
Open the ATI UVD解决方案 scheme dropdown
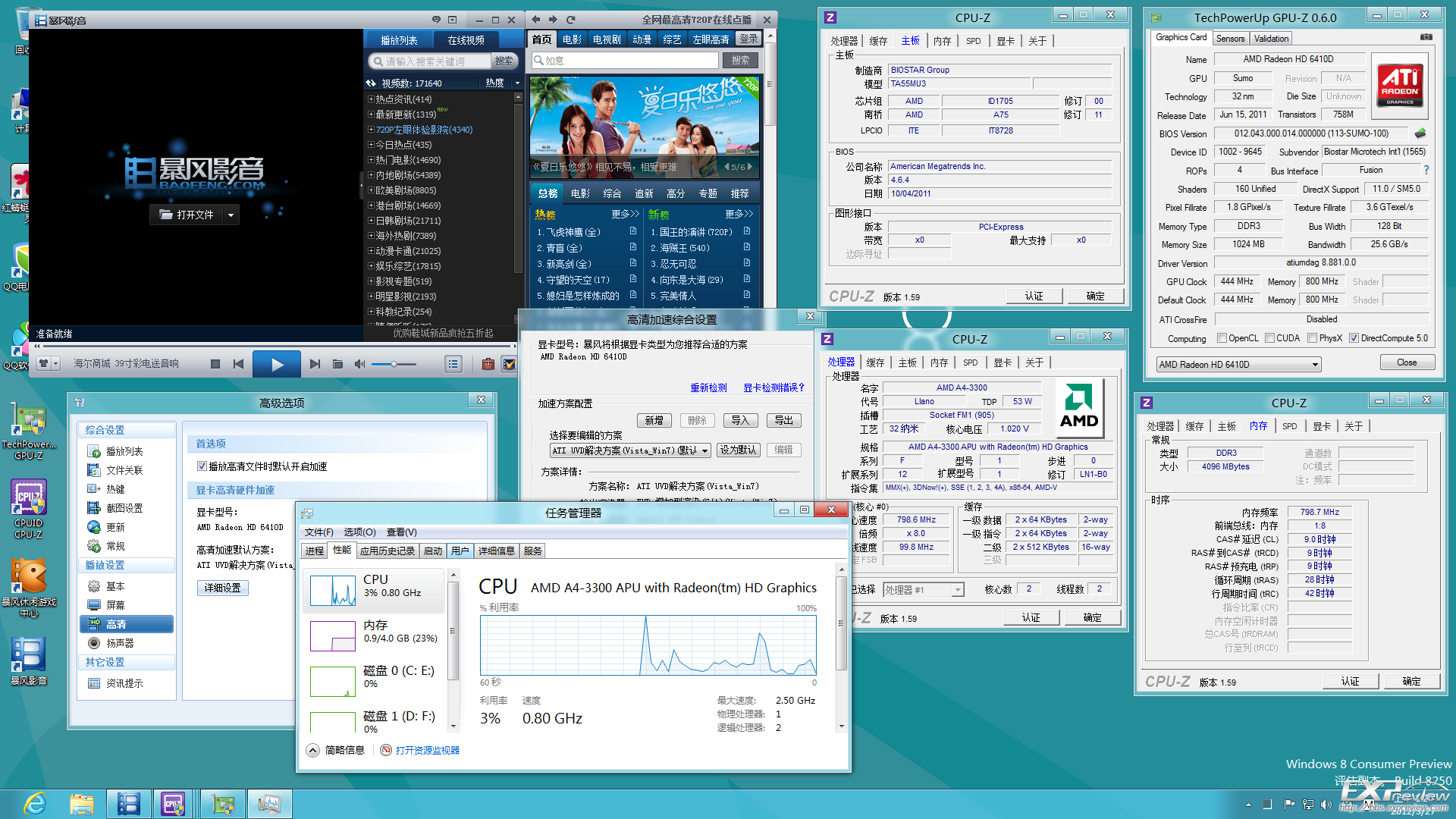tap(704, 450)
